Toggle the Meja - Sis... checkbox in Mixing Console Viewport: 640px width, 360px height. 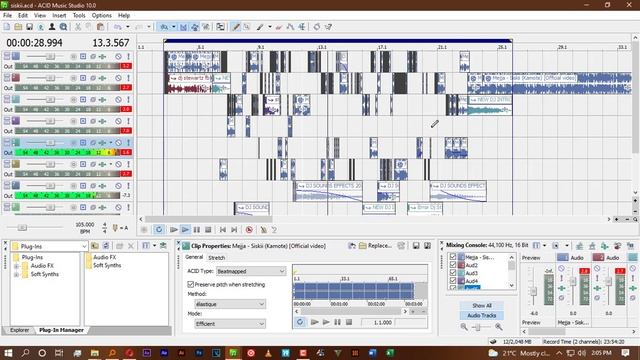pyautogui.click(x=453, y=257)
